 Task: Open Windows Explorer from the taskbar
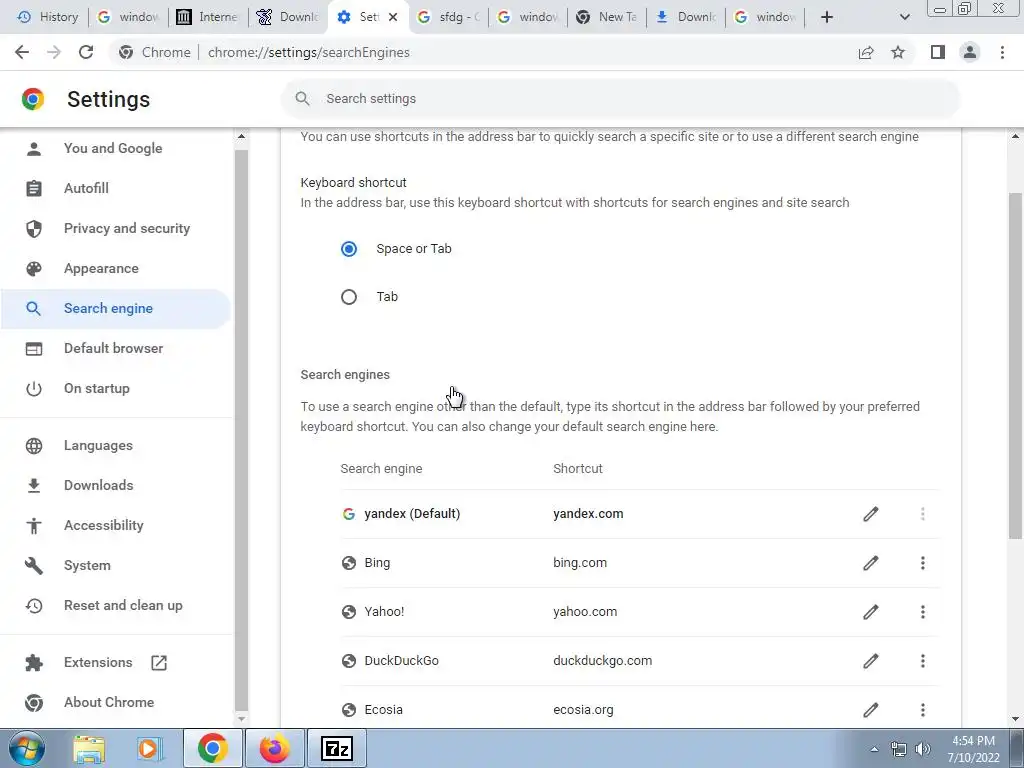pos(89,748)
